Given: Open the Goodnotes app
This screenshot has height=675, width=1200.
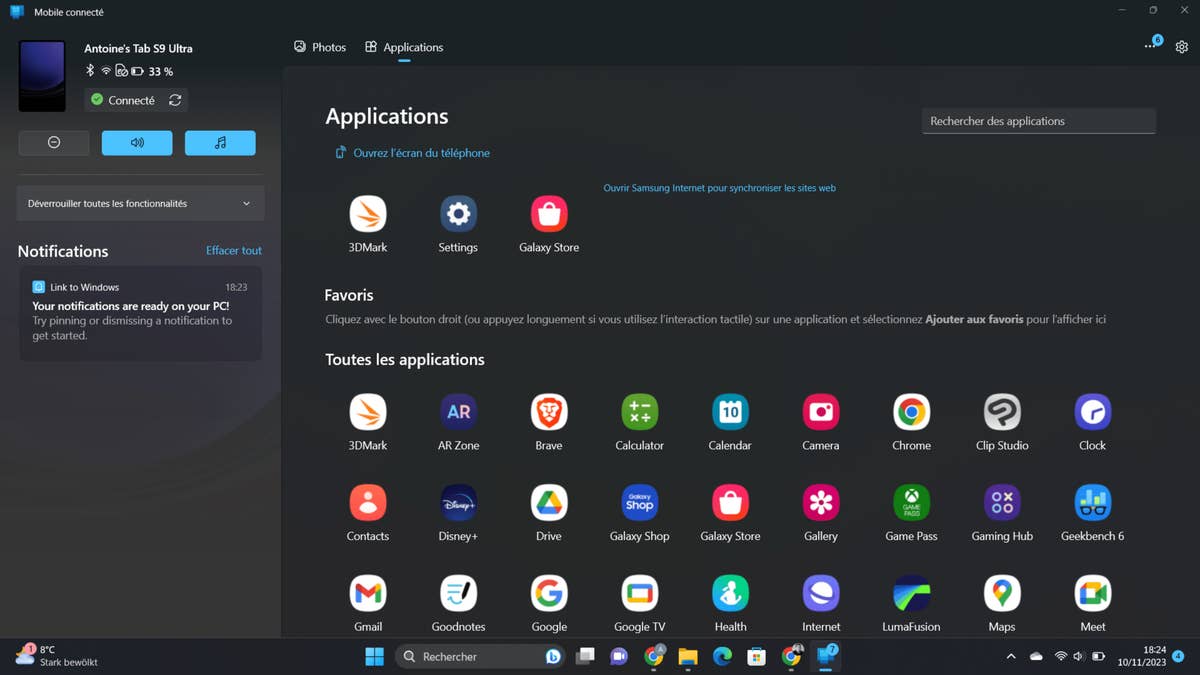Looking at the screenshot, I should (458, 595).
